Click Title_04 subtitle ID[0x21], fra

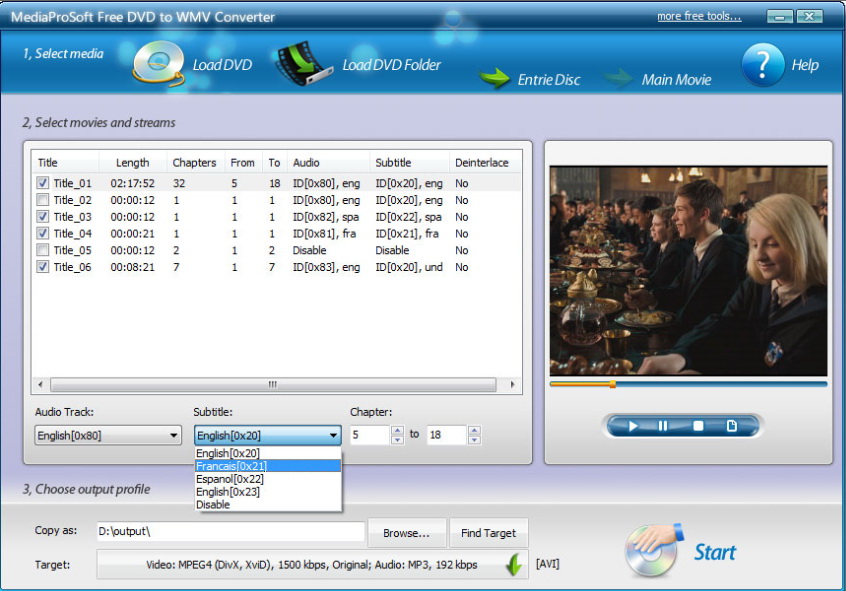pyautogui.click(x=407, y=233)
